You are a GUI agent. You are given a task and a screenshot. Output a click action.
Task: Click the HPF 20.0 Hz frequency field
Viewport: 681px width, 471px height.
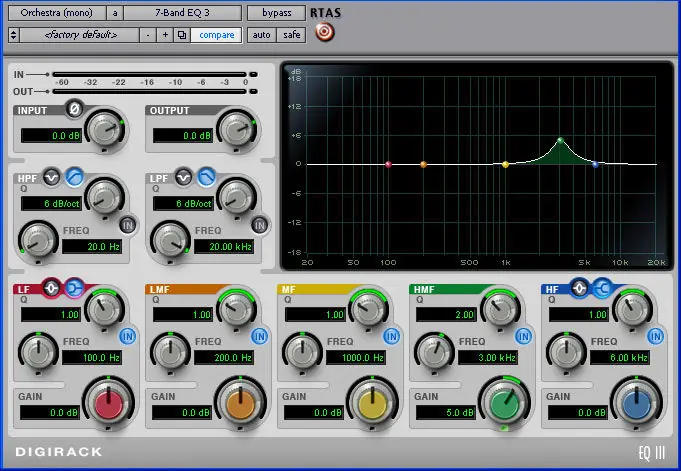(92, 247)
